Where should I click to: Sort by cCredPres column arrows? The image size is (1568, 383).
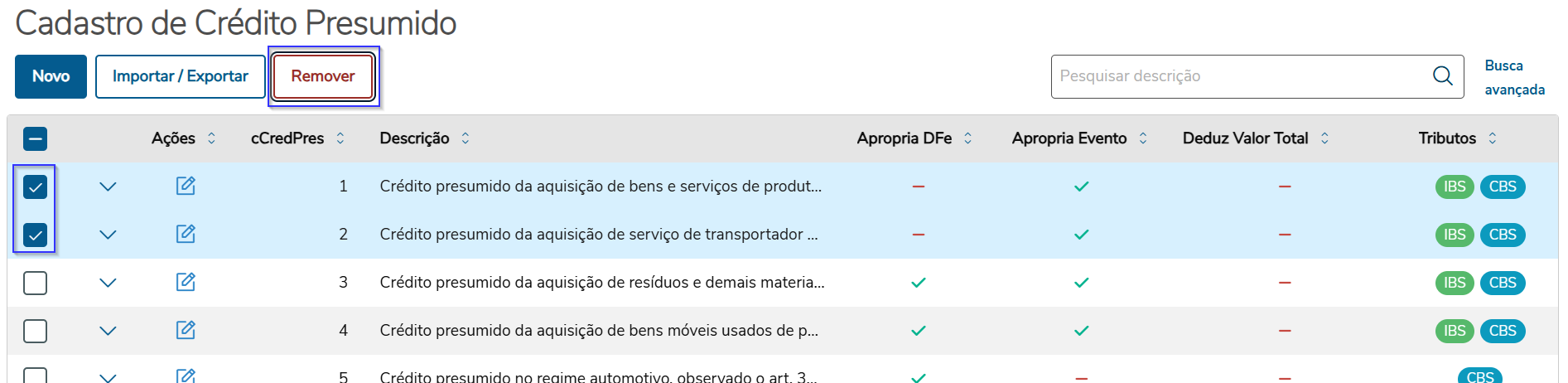coord(340,138)
